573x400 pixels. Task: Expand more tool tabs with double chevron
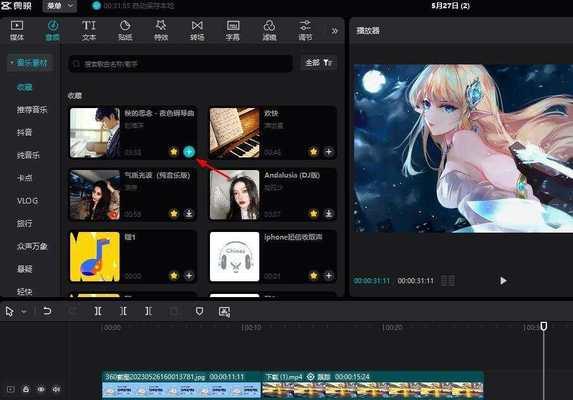tap(334, 31)
